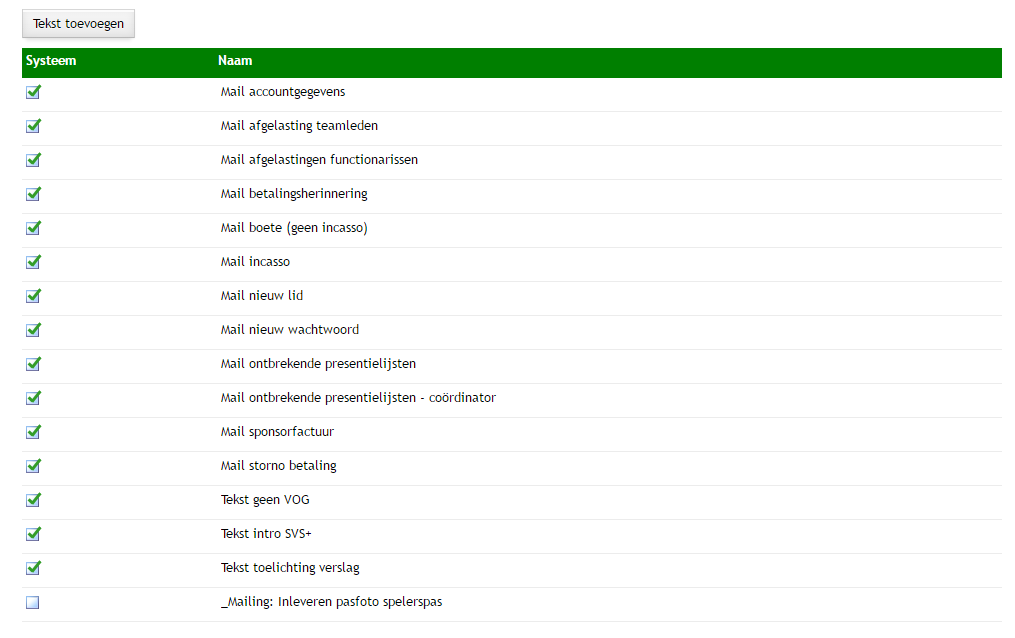Open Mail boete (geen incasso) entry
The image size is (1015, 638).
tap(294, 228)
